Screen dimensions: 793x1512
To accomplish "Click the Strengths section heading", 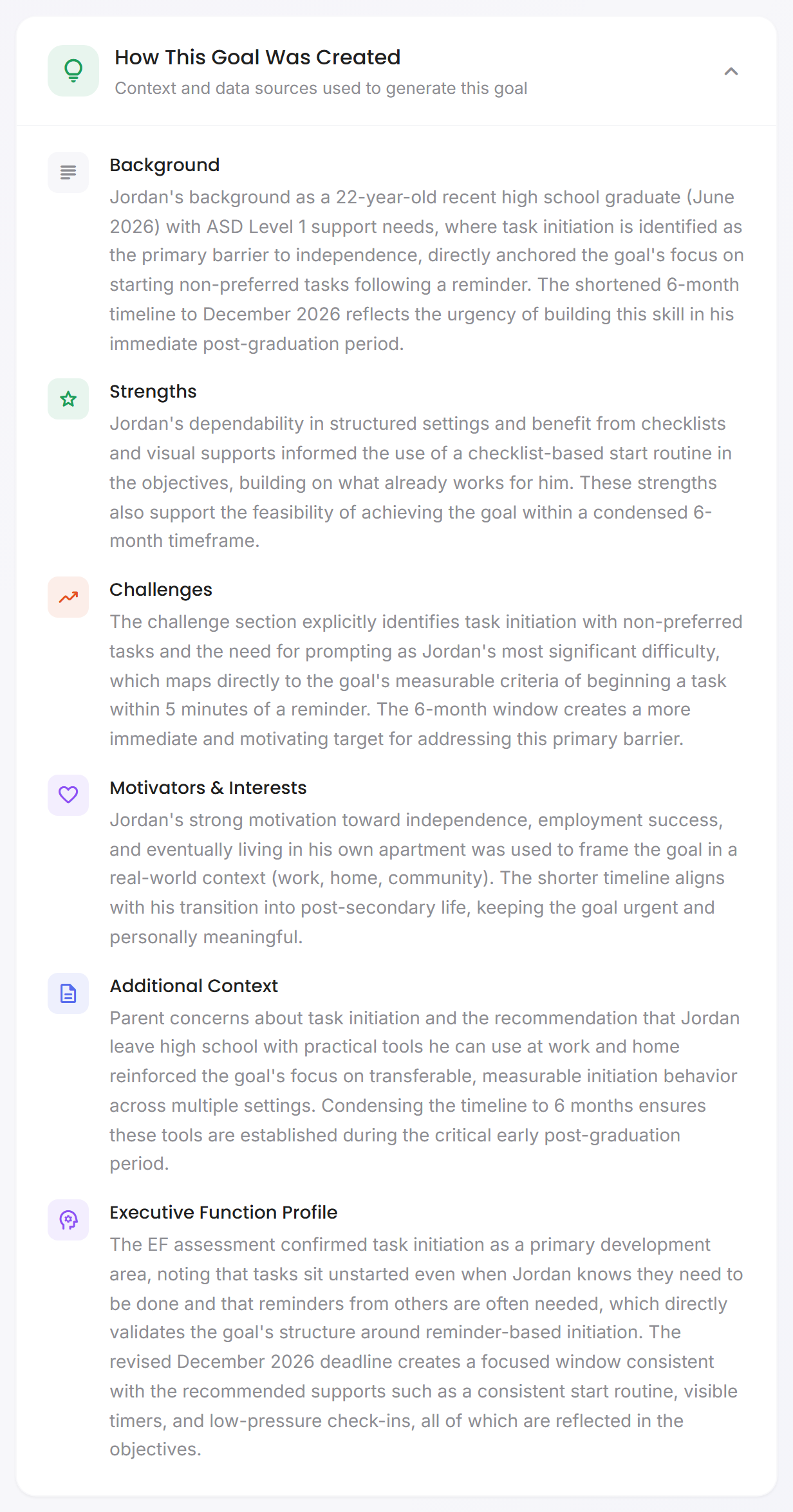I will (x=153, y=392).
